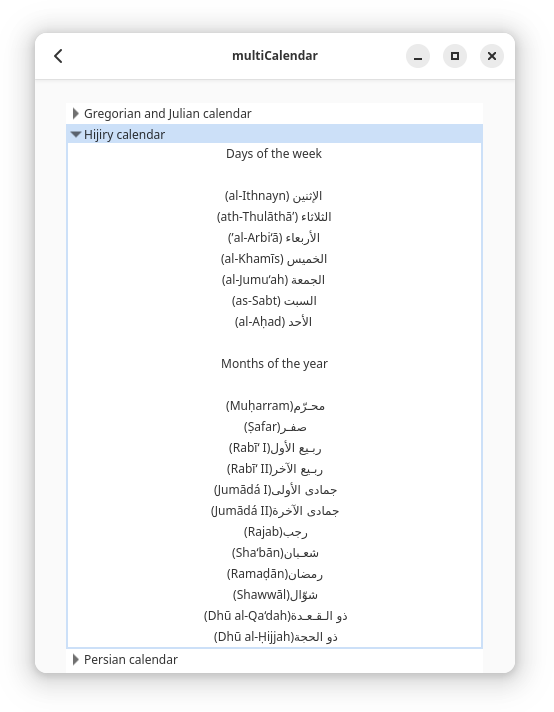Select the Persian calendar row label

[x=131, y=659]
